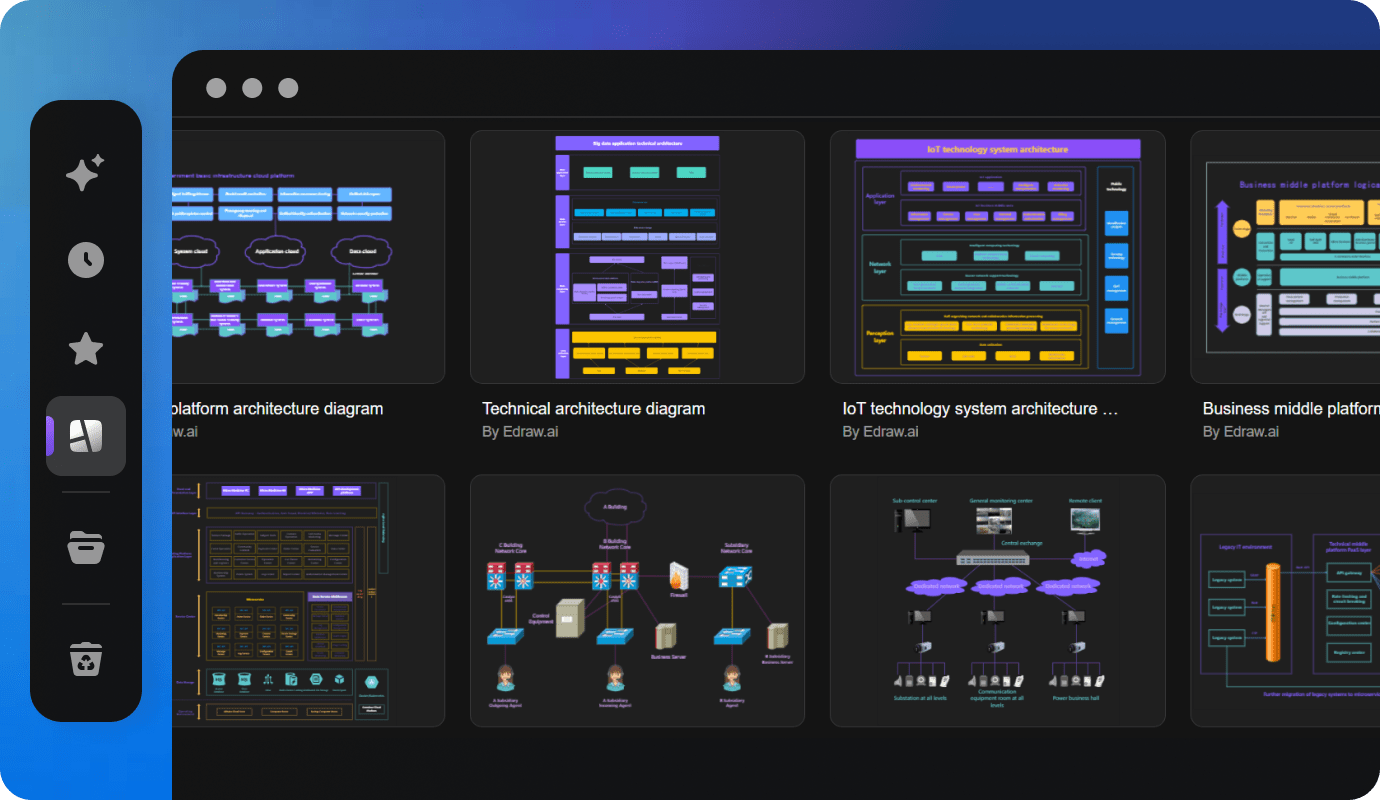The width and height of the screenshot is (1380, 800).
Task: Open the legacy IT environment migration thumbnail
Action: [x=1285, y=601]
